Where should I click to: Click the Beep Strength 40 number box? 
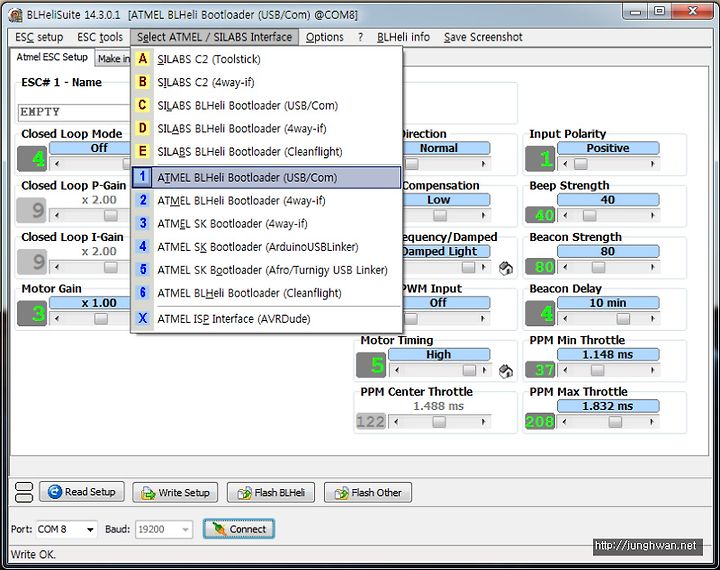[x=540, y=215]
